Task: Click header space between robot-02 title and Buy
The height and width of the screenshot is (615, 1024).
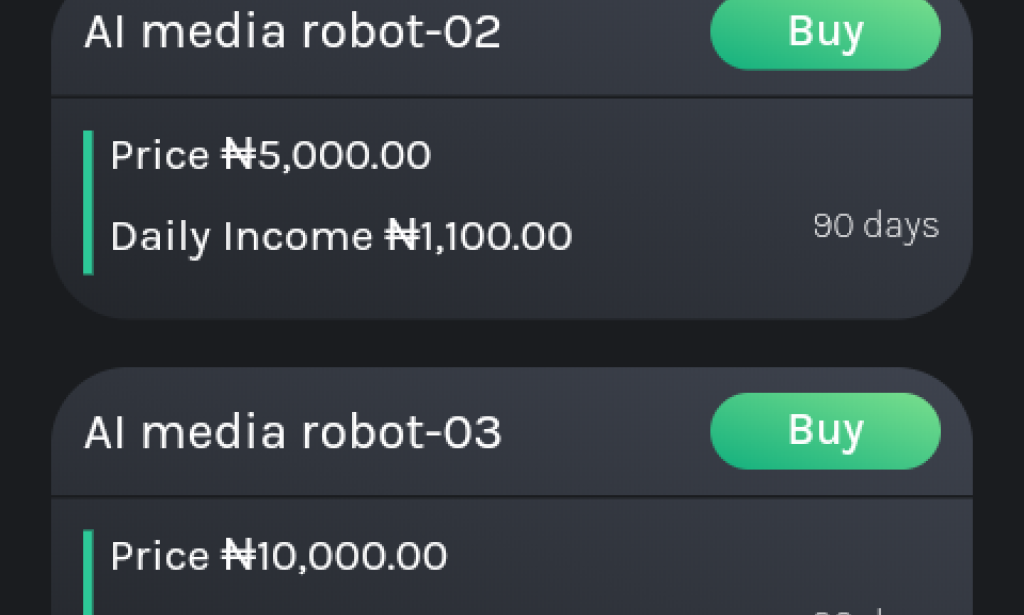Action: (x=605, y=32)
